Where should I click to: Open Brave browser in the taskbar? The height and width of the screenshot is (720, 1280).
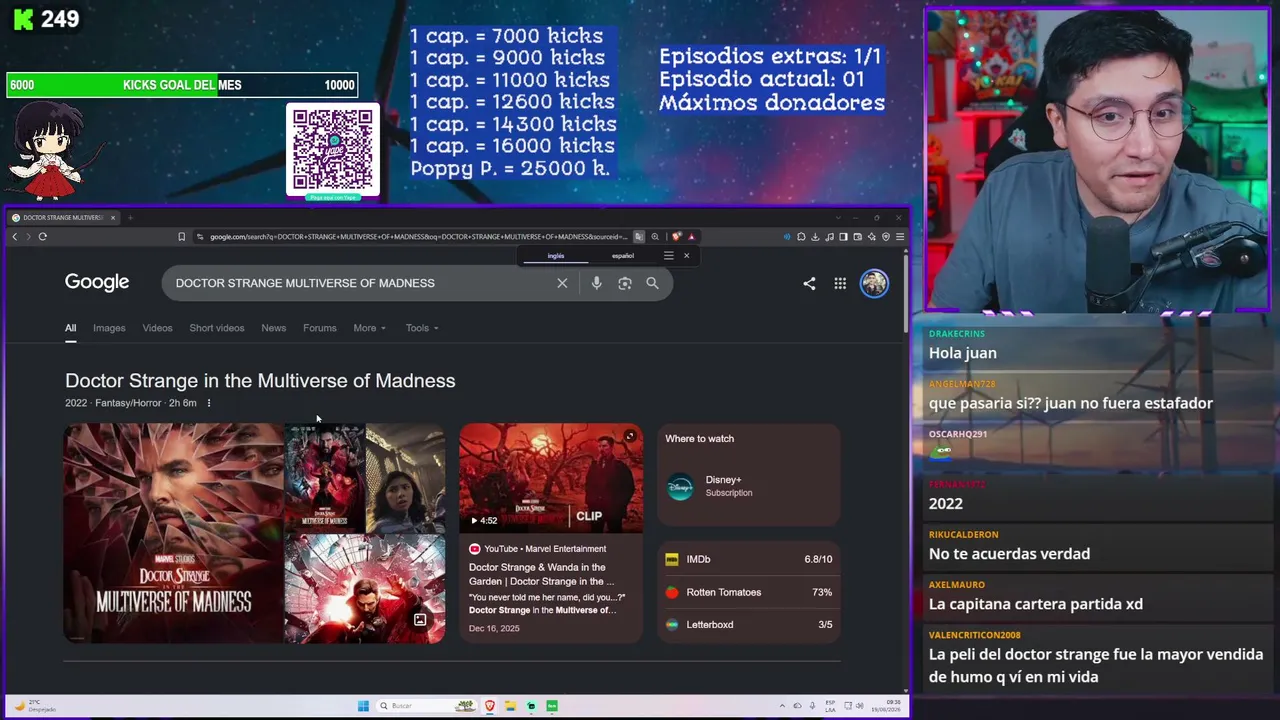pyautogui.click(x=490, y=706)
